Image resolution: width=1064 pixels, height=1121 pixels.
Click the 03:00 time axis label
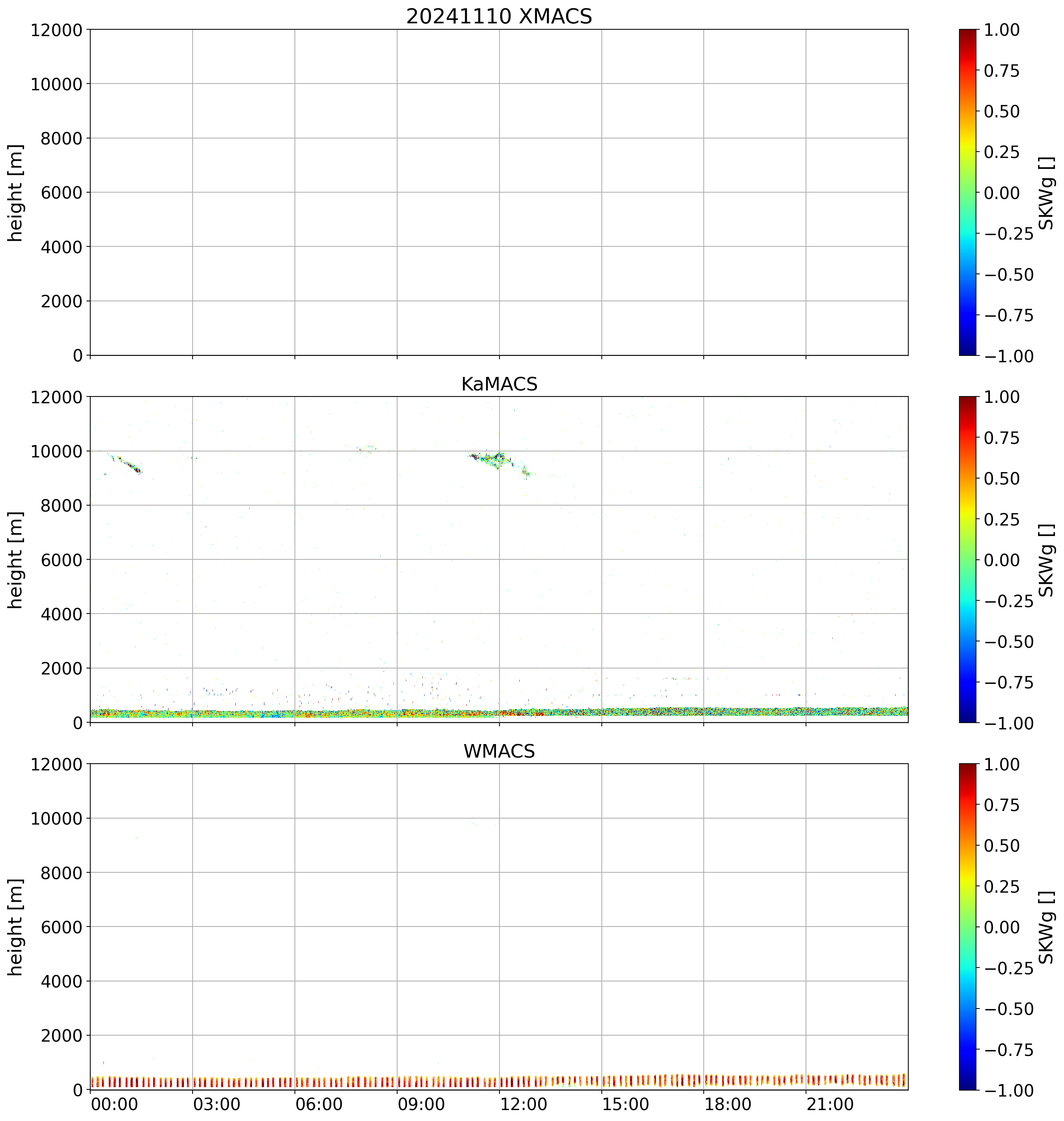pyautogui.click(x=217, y=1104)
